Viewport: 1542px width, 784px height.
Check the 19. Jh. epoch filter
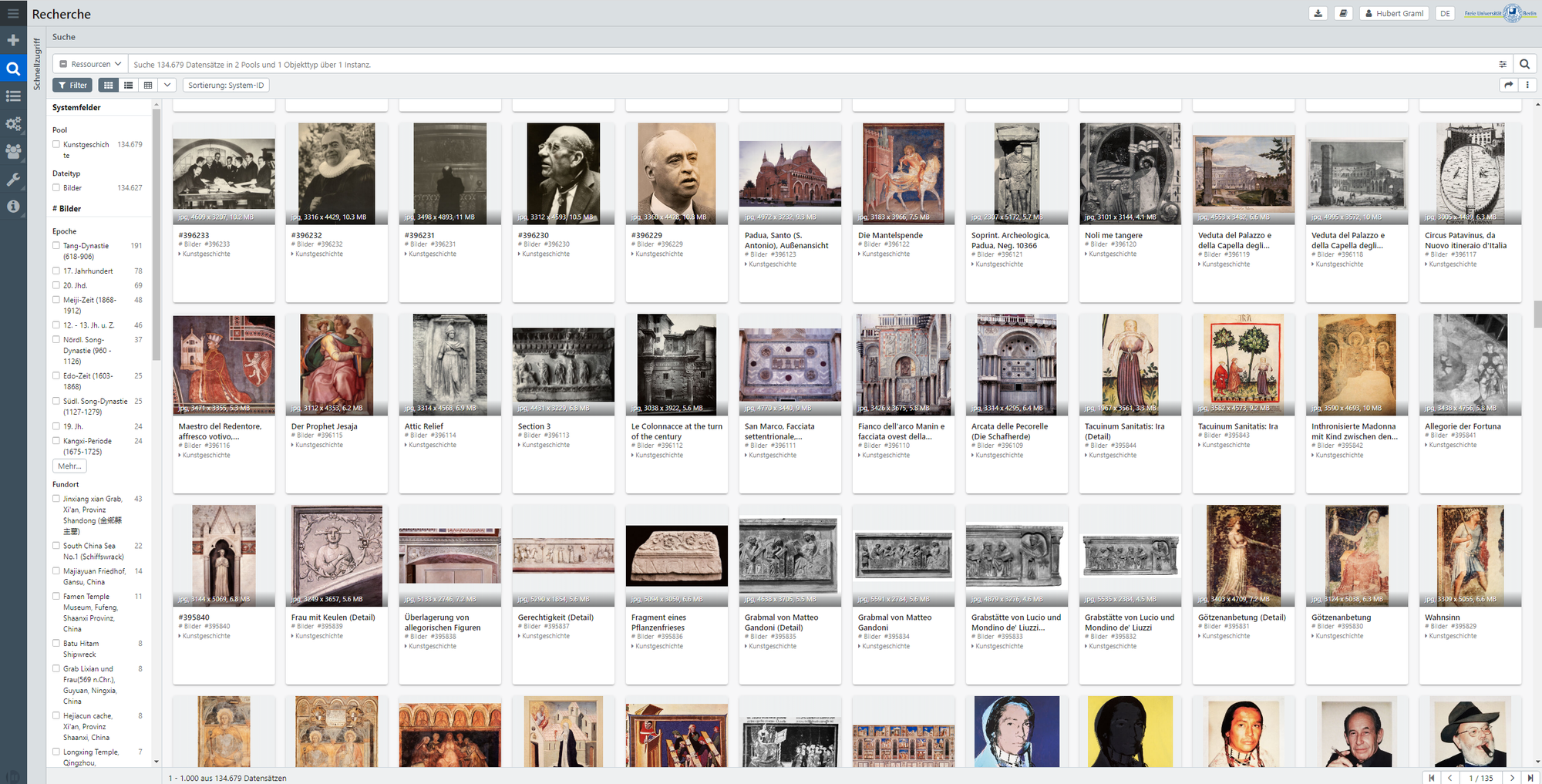click(x=56, y=426)
